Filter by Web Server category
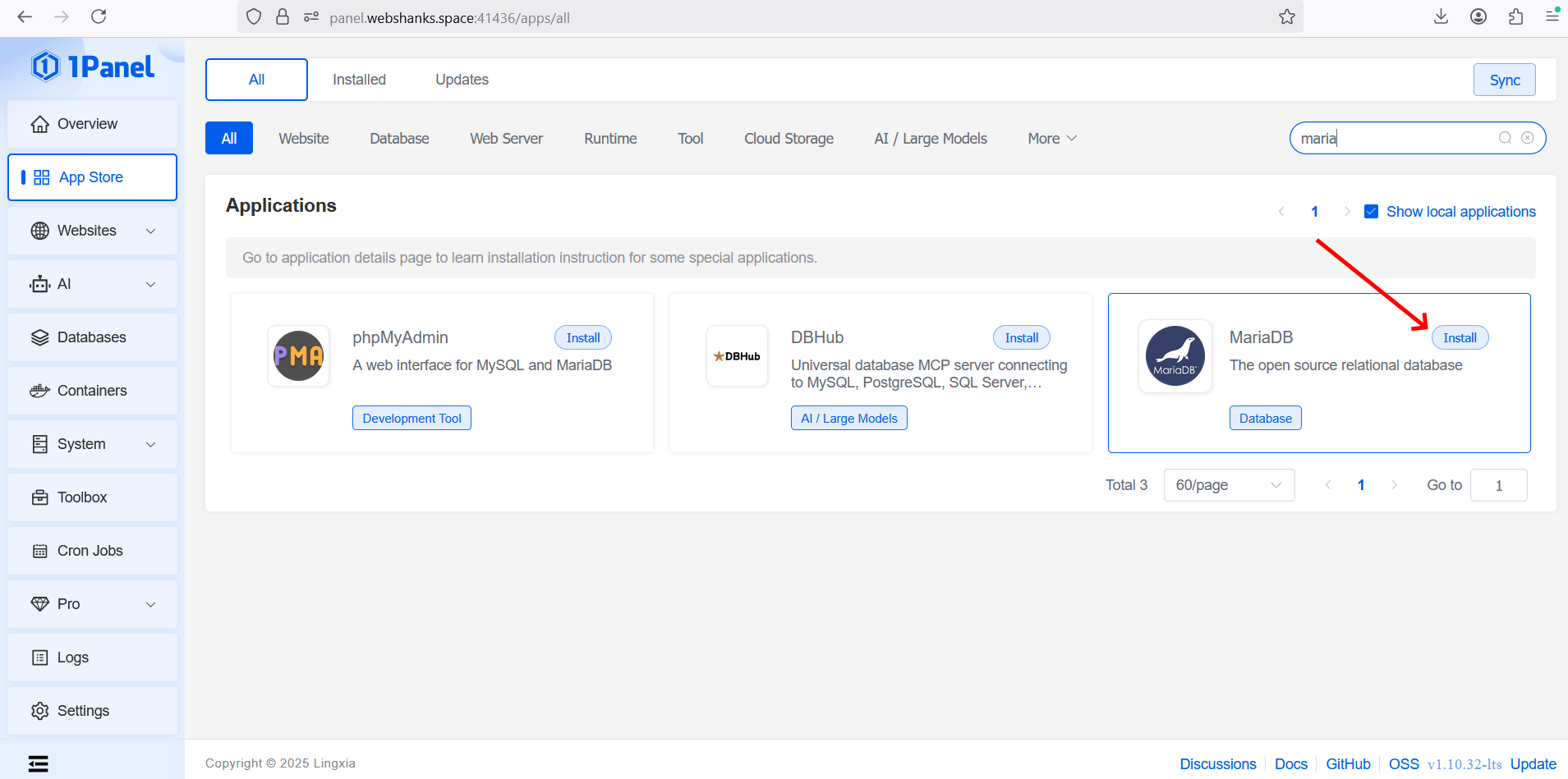 (x=507, y=139)
